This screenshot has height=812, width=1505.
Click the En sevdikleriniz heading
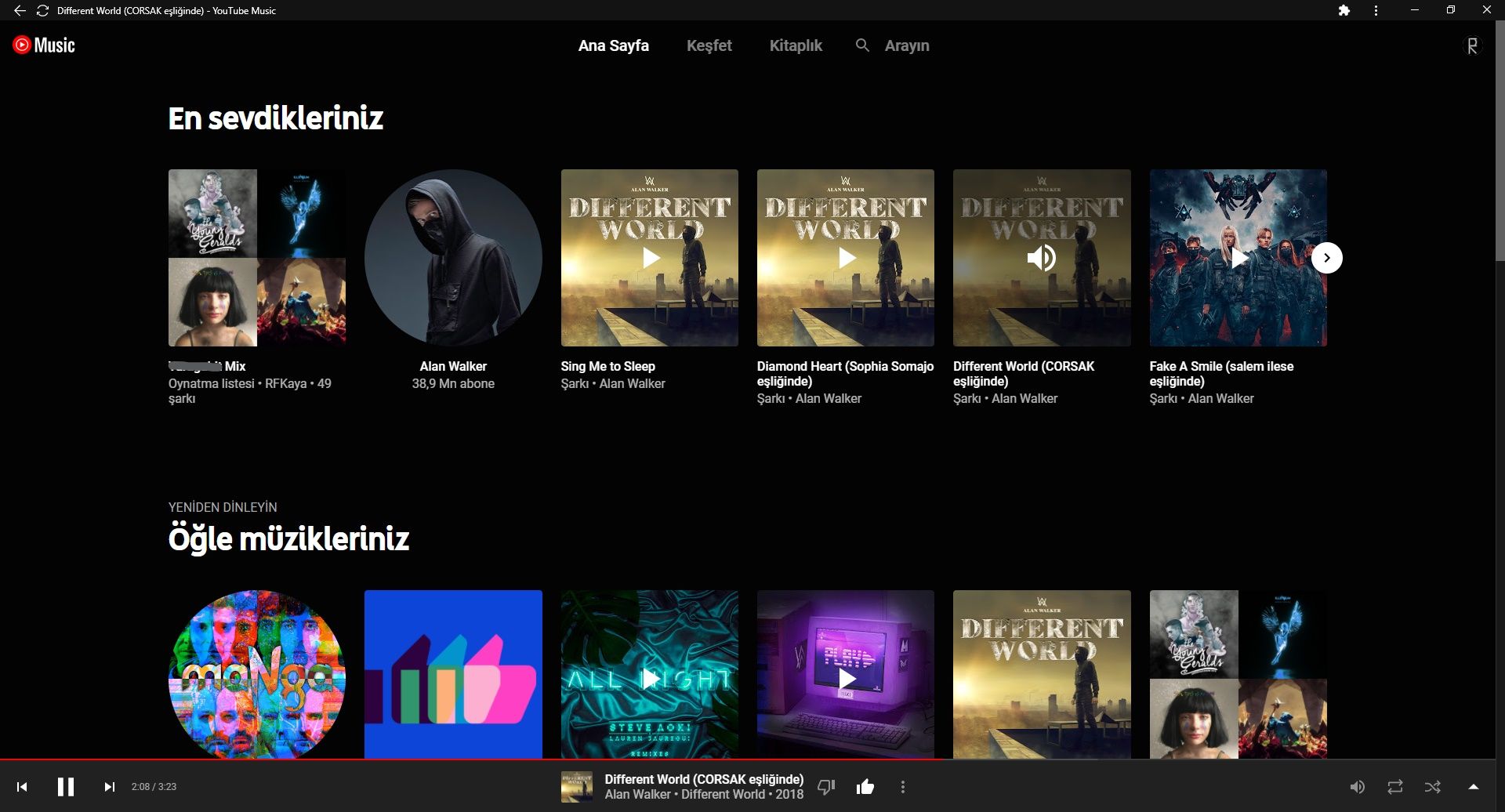276,118
